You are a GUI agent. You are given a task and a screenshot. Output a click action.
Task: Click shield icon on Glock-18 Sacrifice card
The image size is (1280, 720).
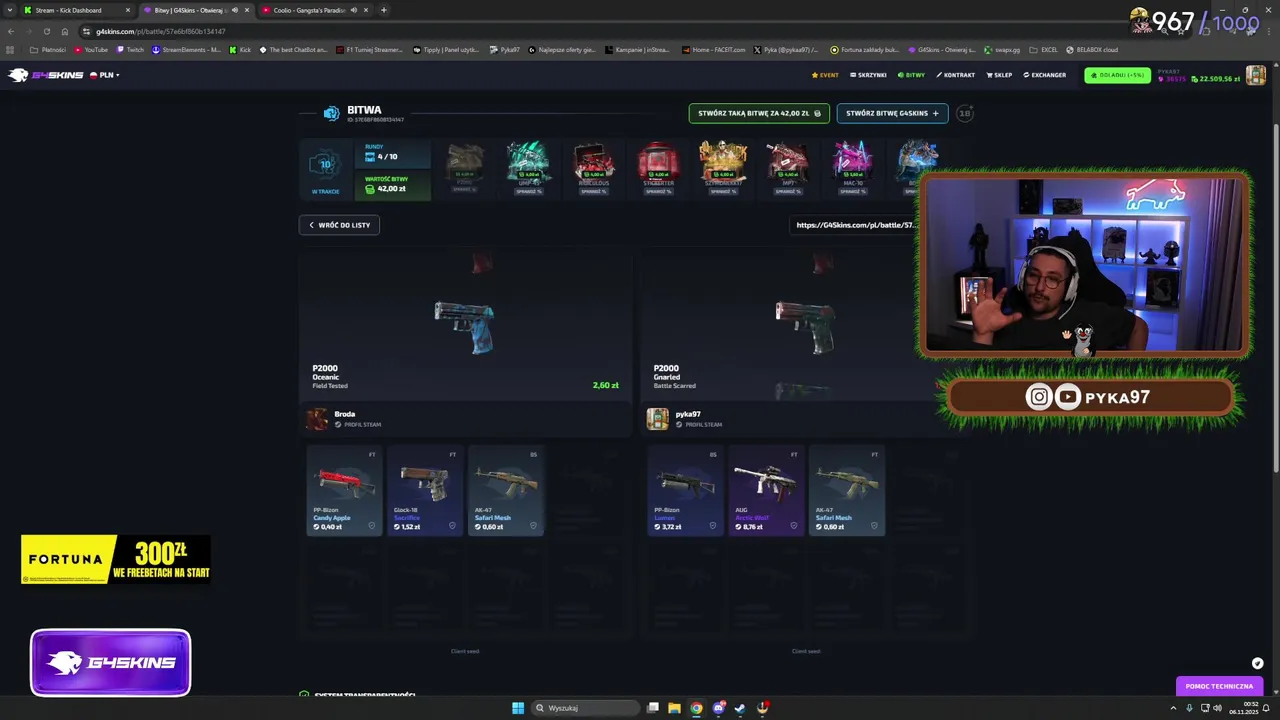click(452, 526)
